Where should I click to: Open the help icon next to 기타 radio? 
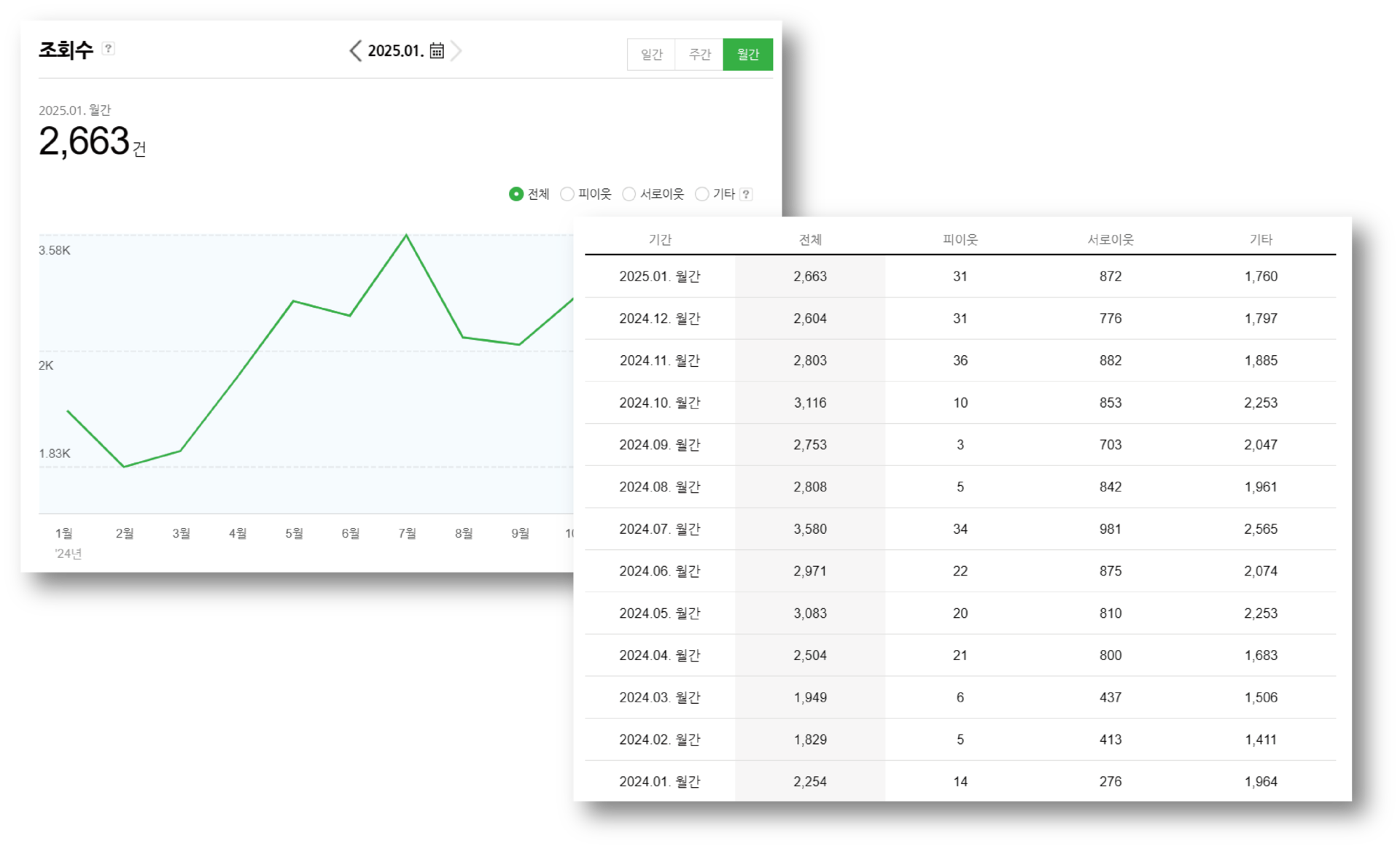click(746, 194)
